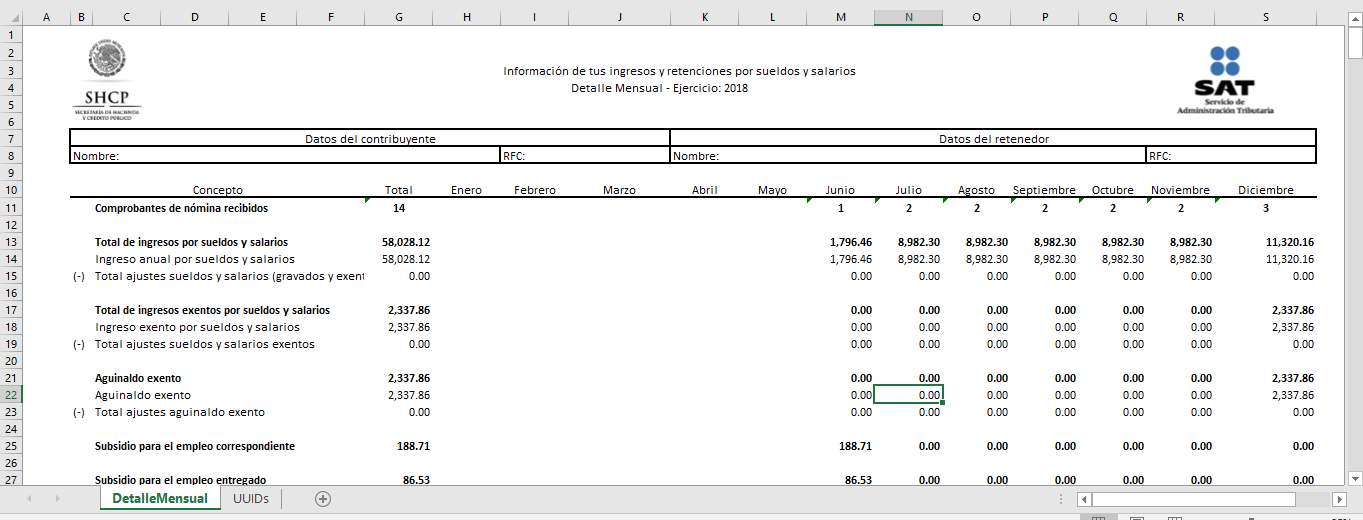The image size is (1363, 520).
Task: Switch to the UUIDs sheet tab
Action: tap(251, 498)
